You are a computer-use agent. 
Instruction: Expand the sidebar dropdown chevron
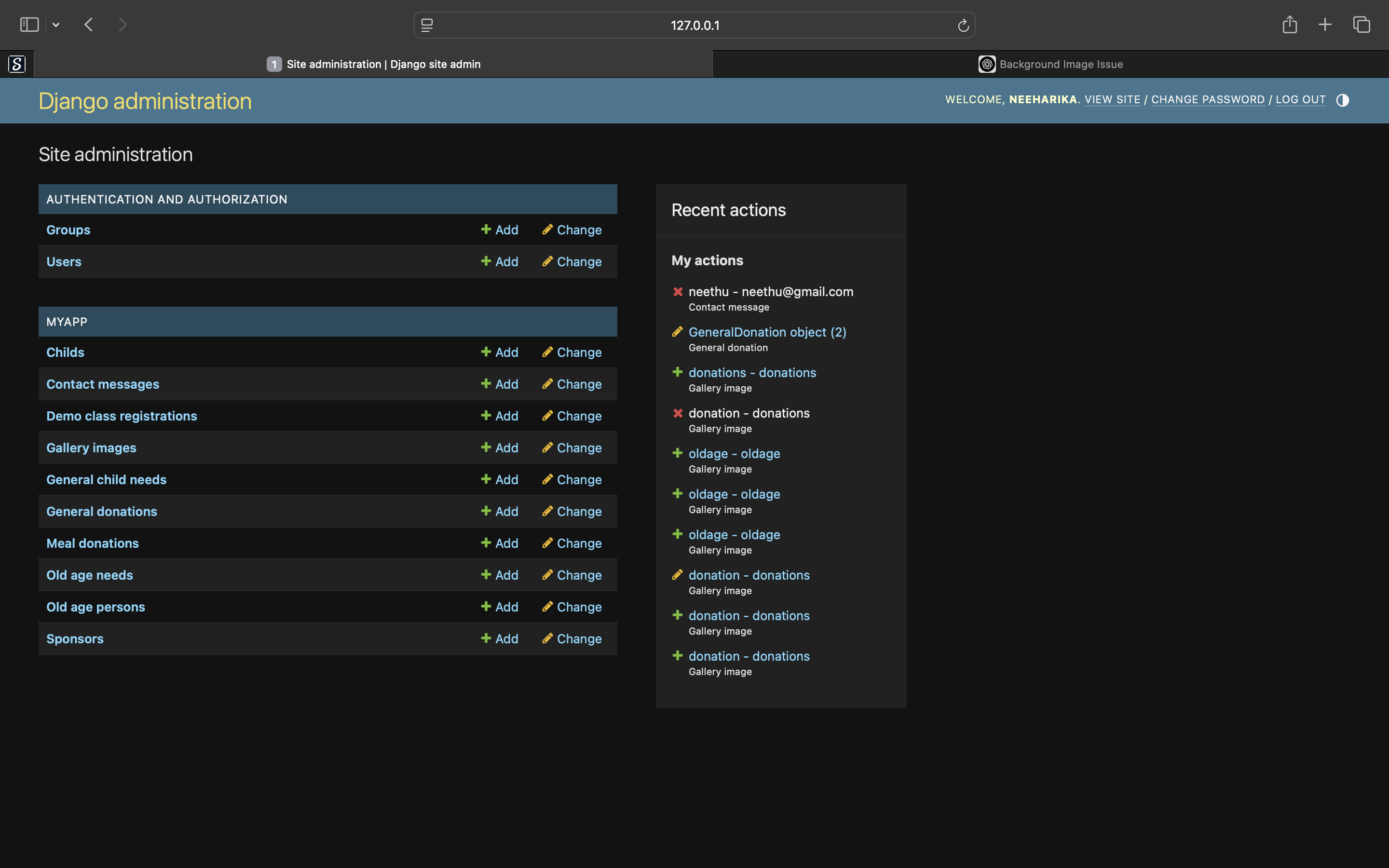pos(55,25)
